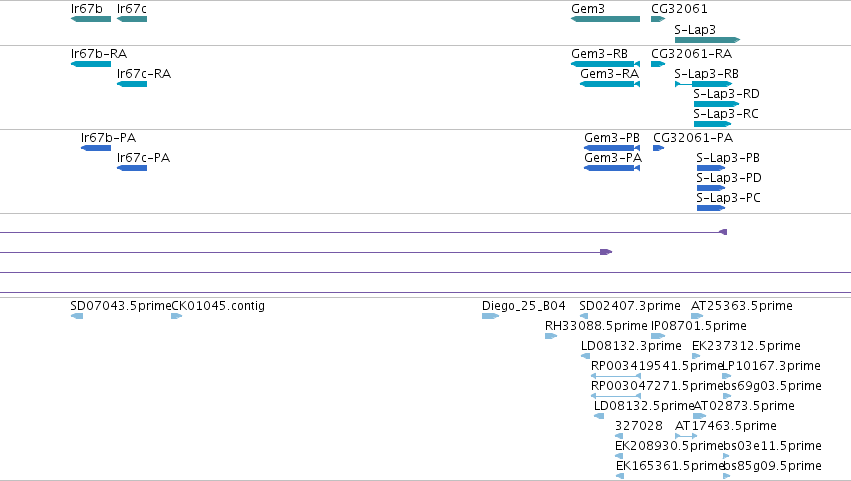
Task: Select the RP003419541.5prime spliced feature
Action: tap(616, 376)
